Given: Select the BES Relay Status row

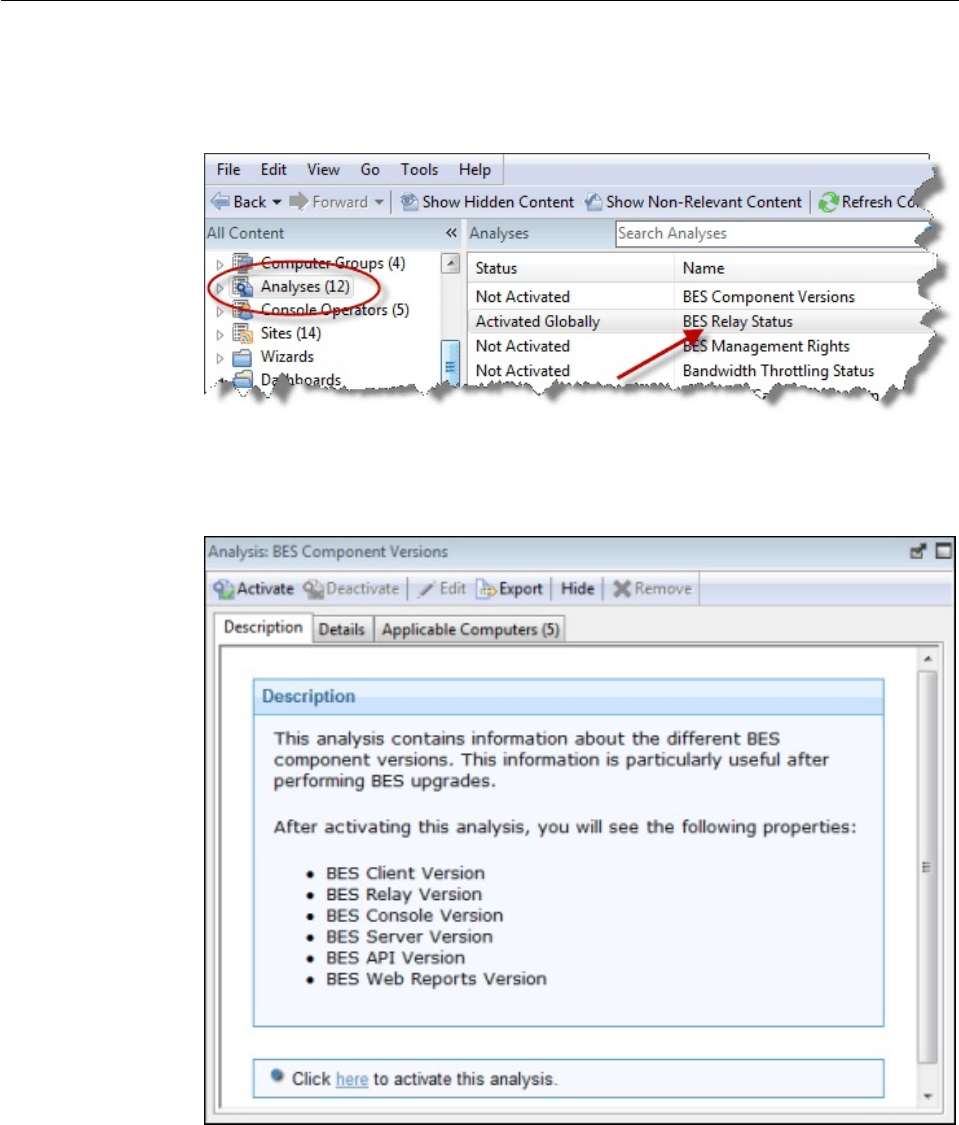Looking at the screenshot, I should pos(701,321).
